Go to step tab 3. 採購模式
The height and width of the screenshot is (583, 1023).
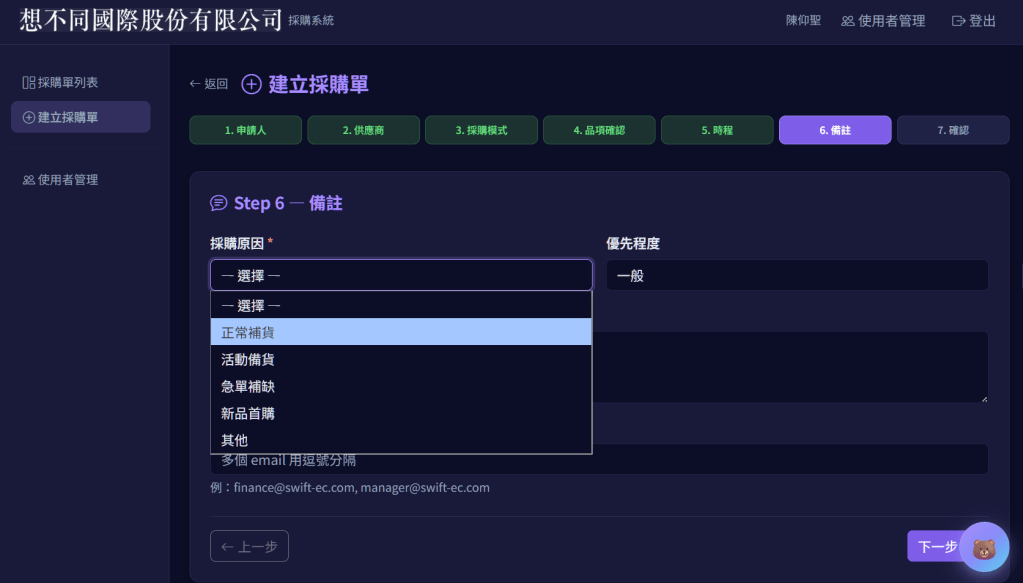click(x=481, y=130)
